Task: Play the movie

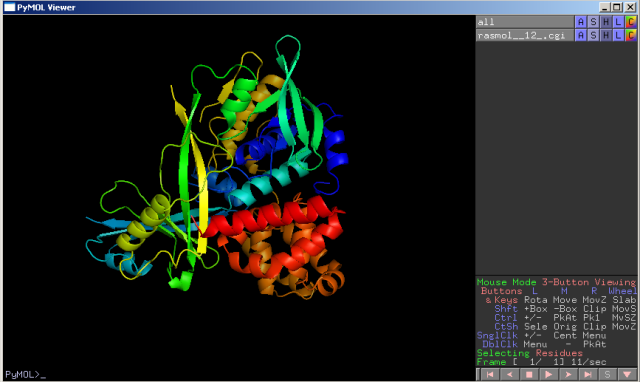Action: pos(549,374)
